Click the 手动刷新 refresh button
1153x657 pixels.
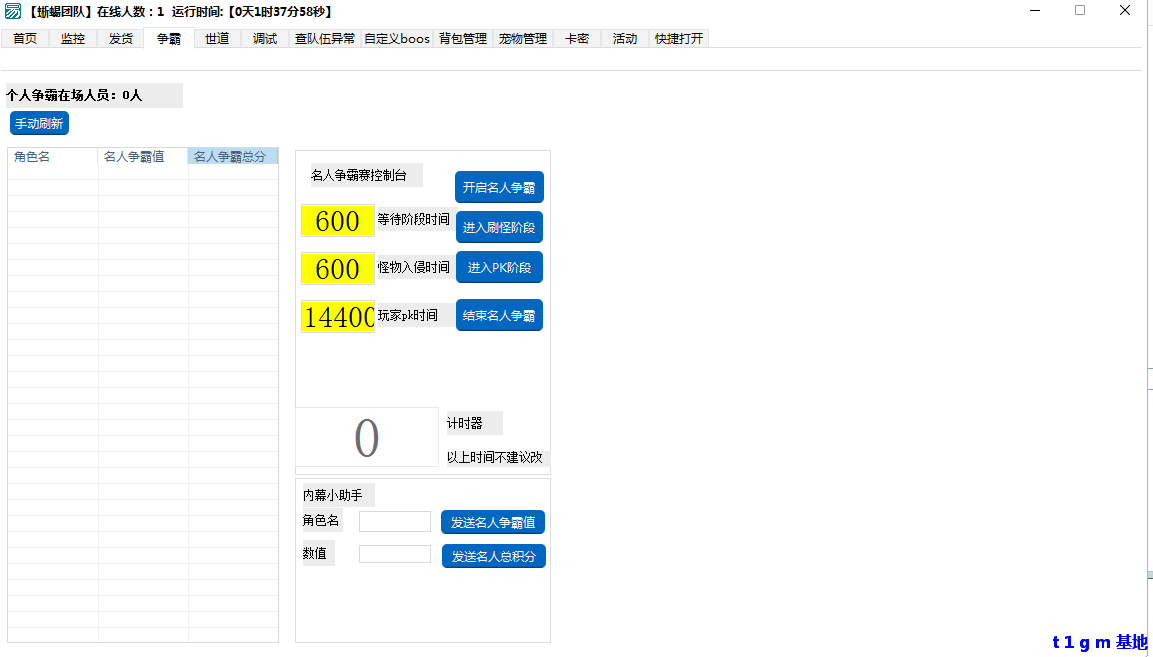[x=38, y=123]
